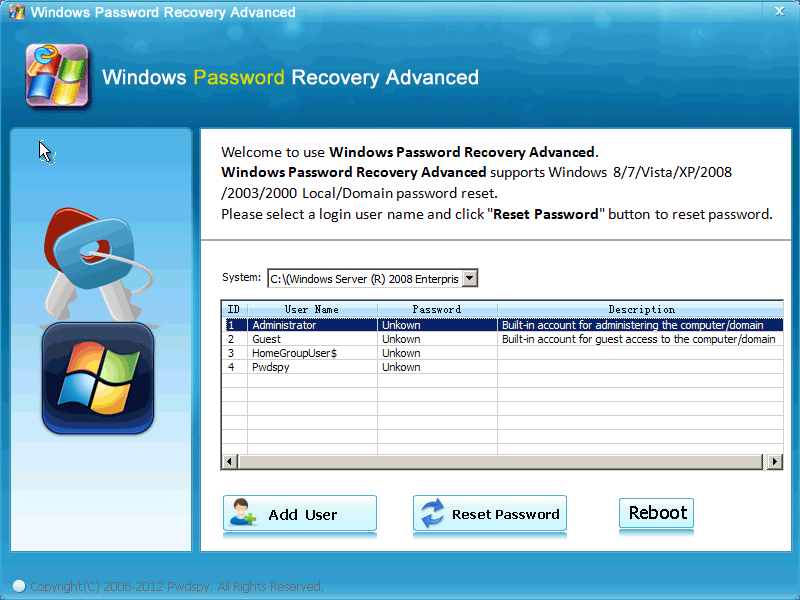Close the Windows Password Recovery Advanced window
This screenshot has width=800, height=600.
tap(779, 11)
